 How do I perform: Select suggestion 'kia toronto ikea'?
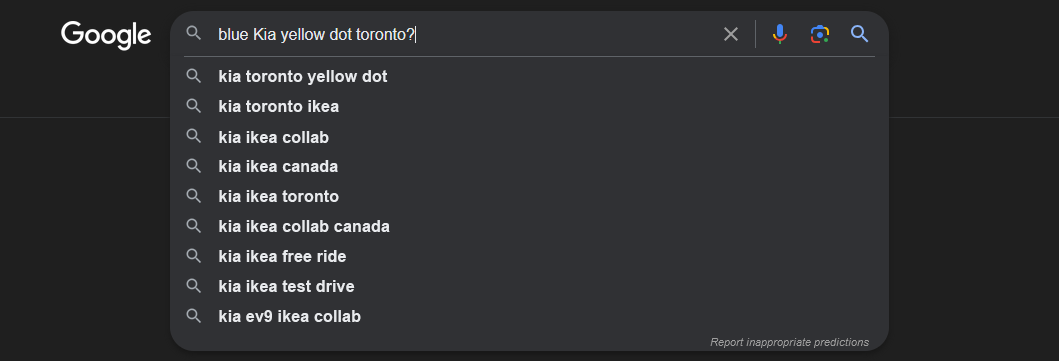(x=530, y=106)
